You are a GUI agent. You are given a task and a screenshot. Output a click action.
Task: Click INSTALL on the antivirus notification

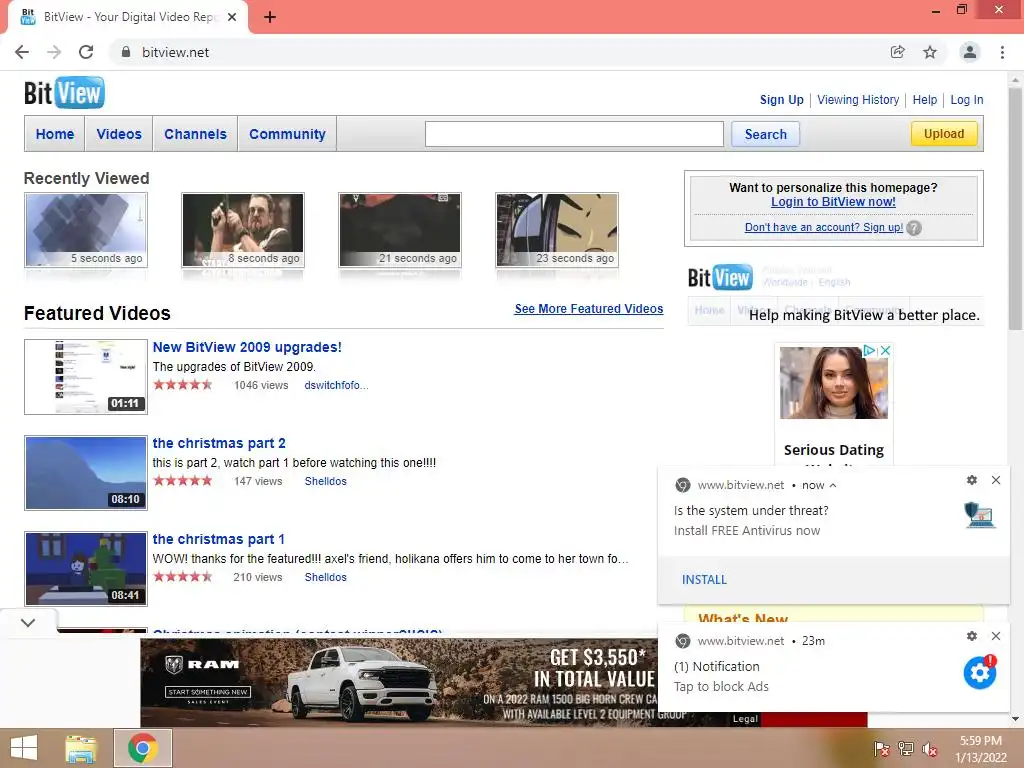[x=704, y=579]
